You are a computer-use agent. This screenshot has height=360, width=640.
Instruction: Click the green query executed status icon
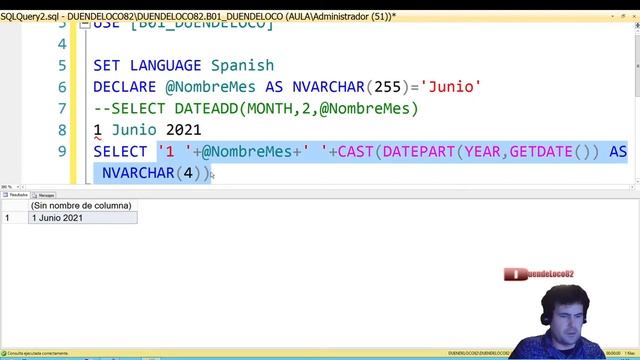pos(4,353)
